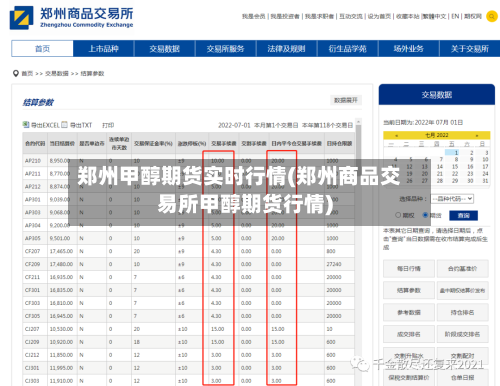The image size is (500, 386).
Task: Click the 涨跌停板(%) column header
Action: (x=192, y=144)
